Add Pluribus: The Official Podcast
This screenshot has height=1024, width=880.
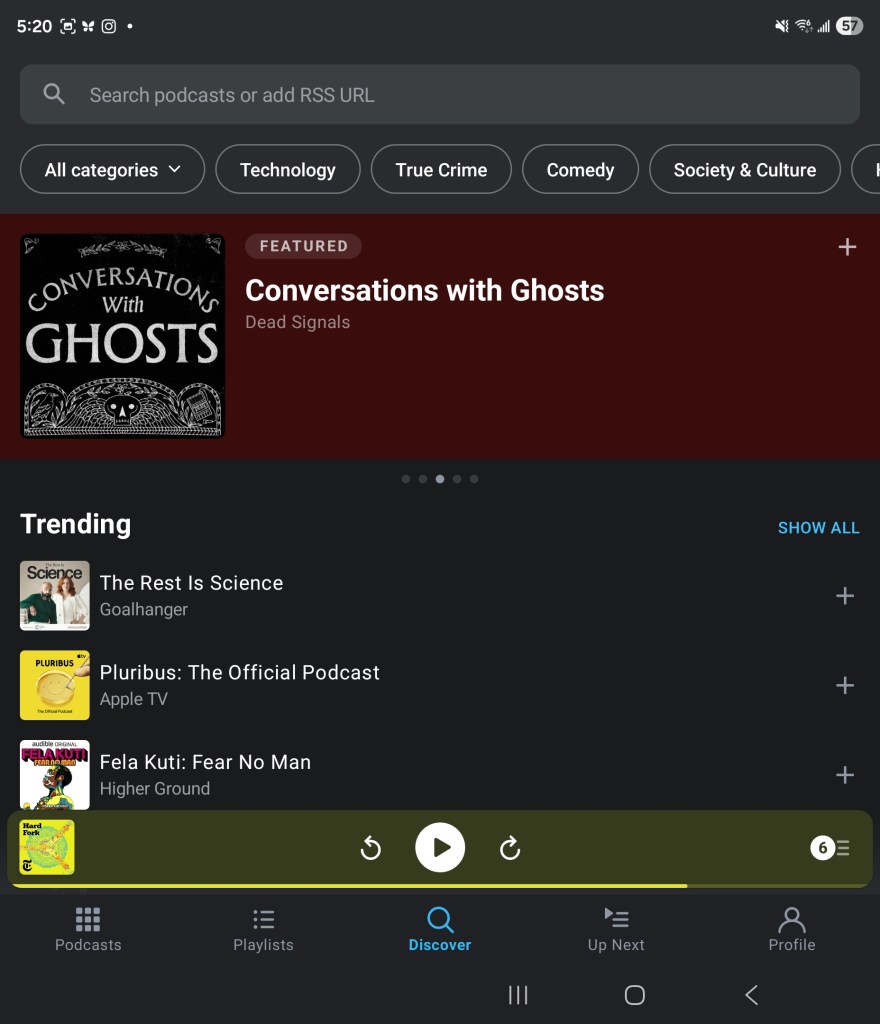click(x=845, y=686)
